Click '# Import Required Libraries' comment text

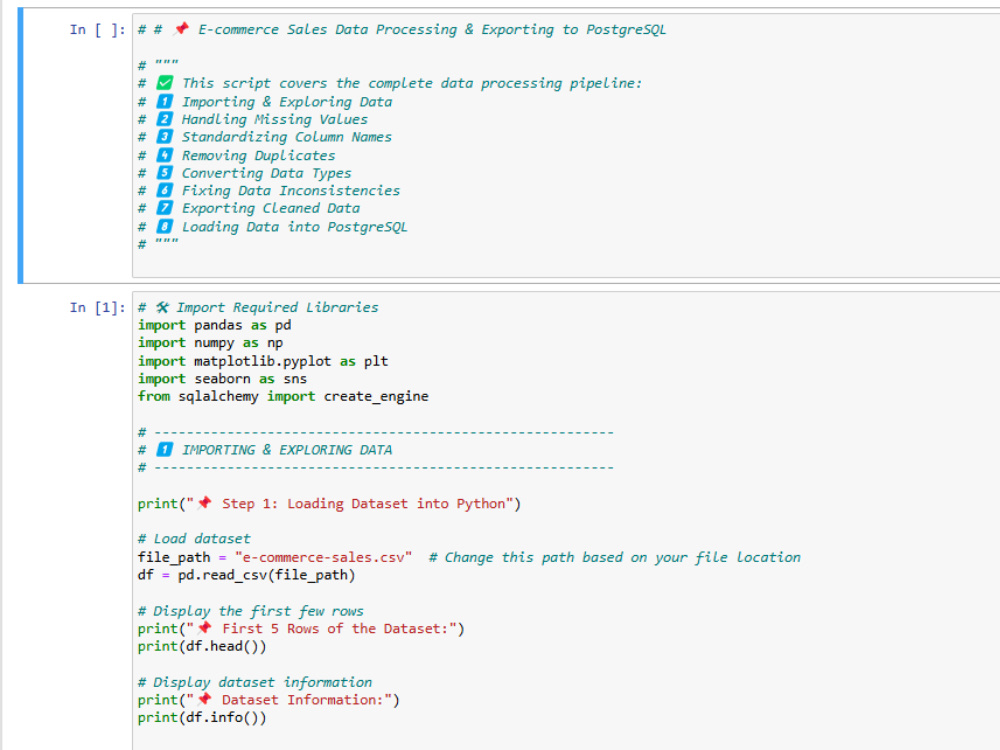pyautogui.click(x=258, y=307)
